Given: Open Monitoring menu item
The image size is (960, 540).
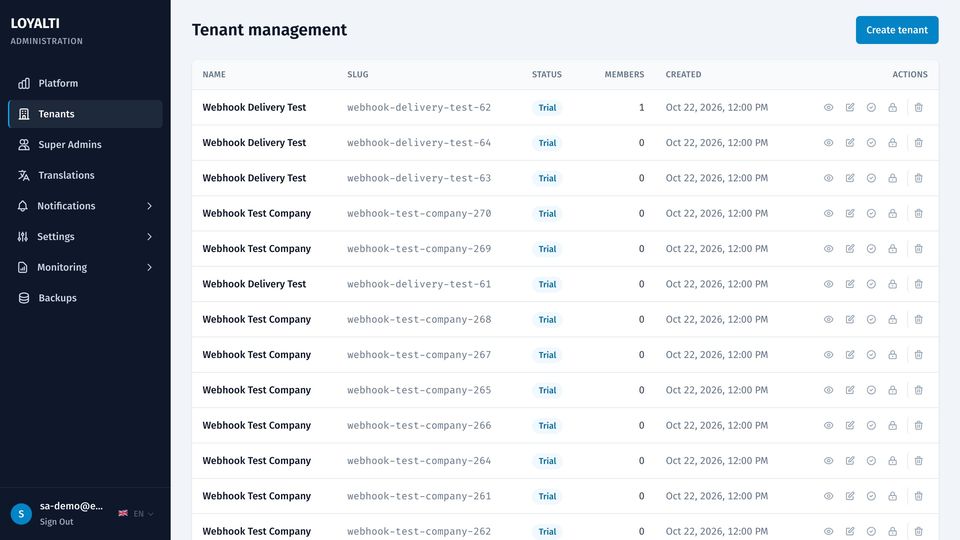Looking at the screenshot, I should [x=85, y=267].
